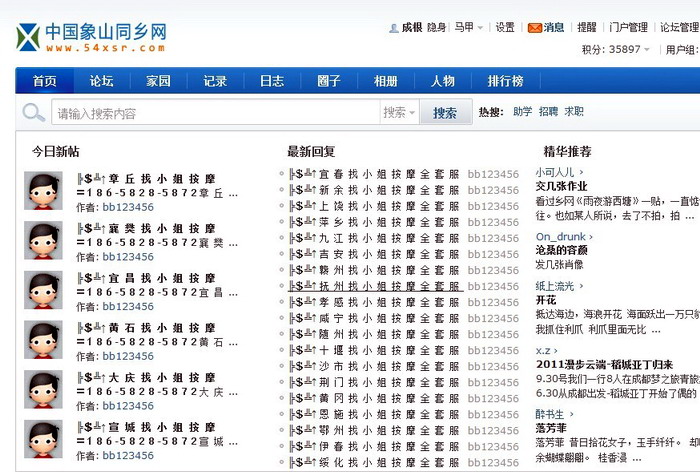
Task: Focus the 请输入搜索内容 search field
Action: pyautogui.click(x=215, y=113)
